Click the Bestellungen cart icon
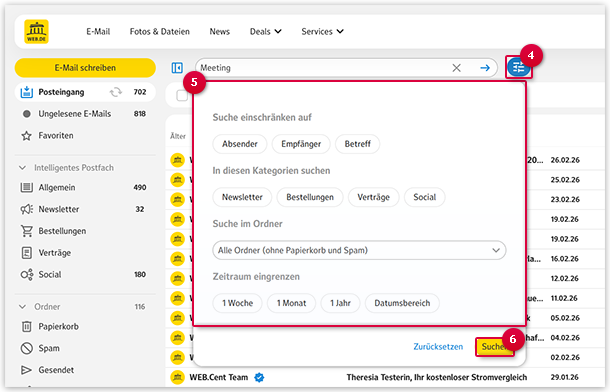Viewport: 610px width, 392px height. pos(26,231)
